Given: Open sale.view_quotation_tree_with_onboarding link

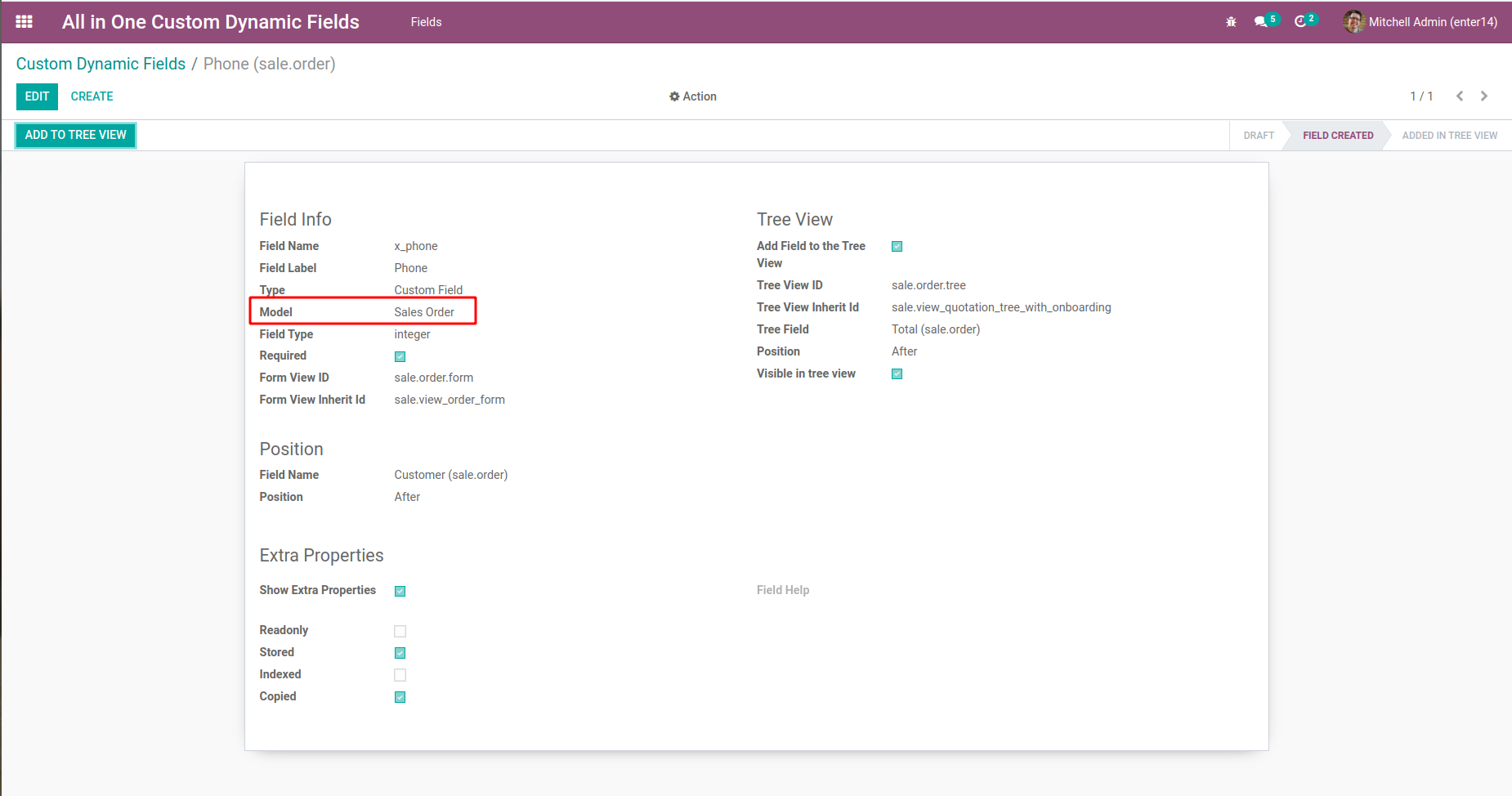Looking at the screenshot, I should (x=1001, y=307).
